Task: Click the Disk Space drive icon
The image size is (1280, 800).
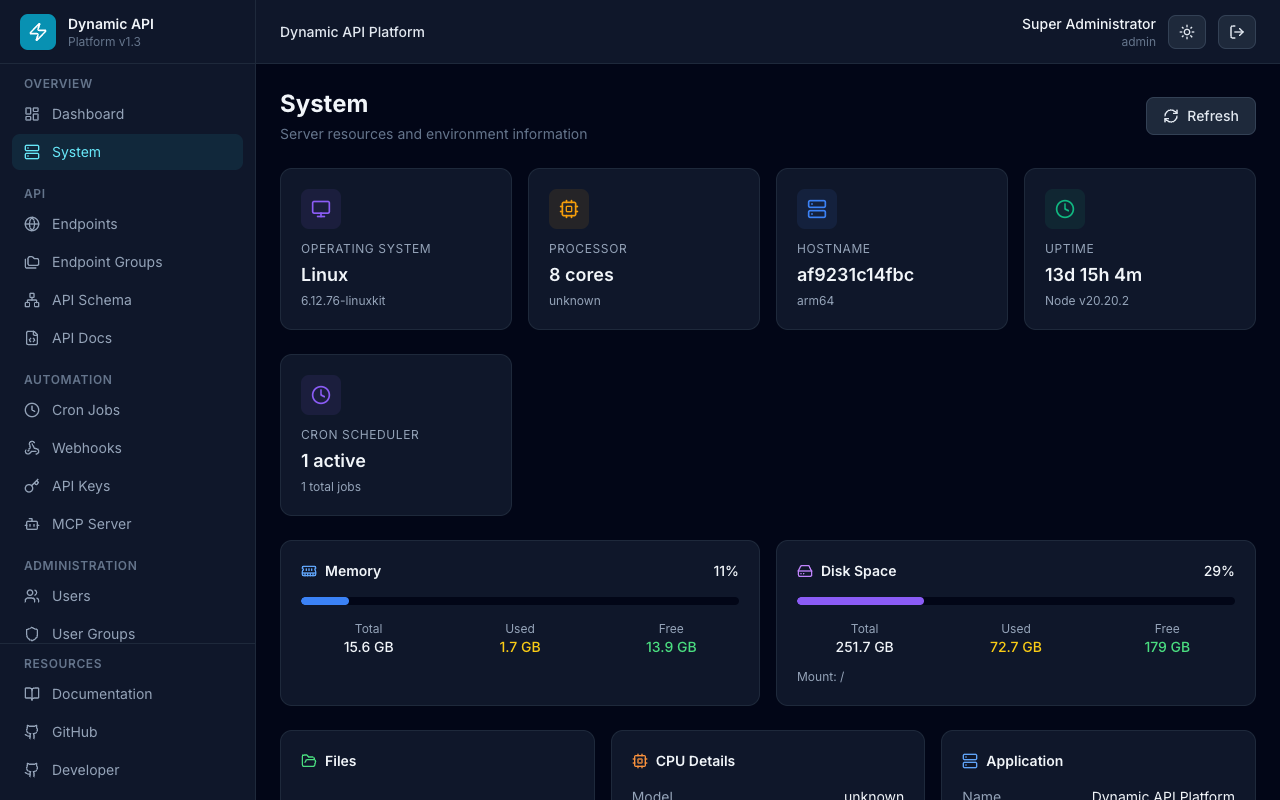Action: (805, 571)
